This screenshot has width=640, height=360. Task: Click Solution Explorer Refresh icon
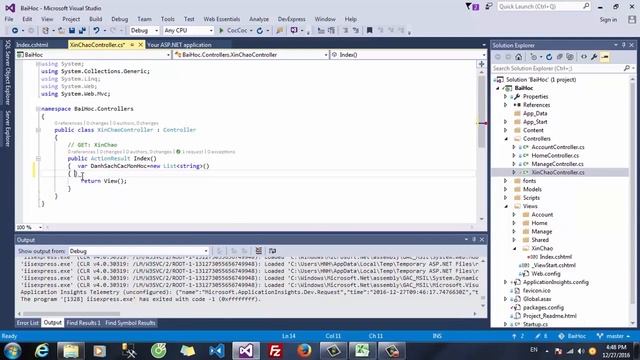click(549, 57)
